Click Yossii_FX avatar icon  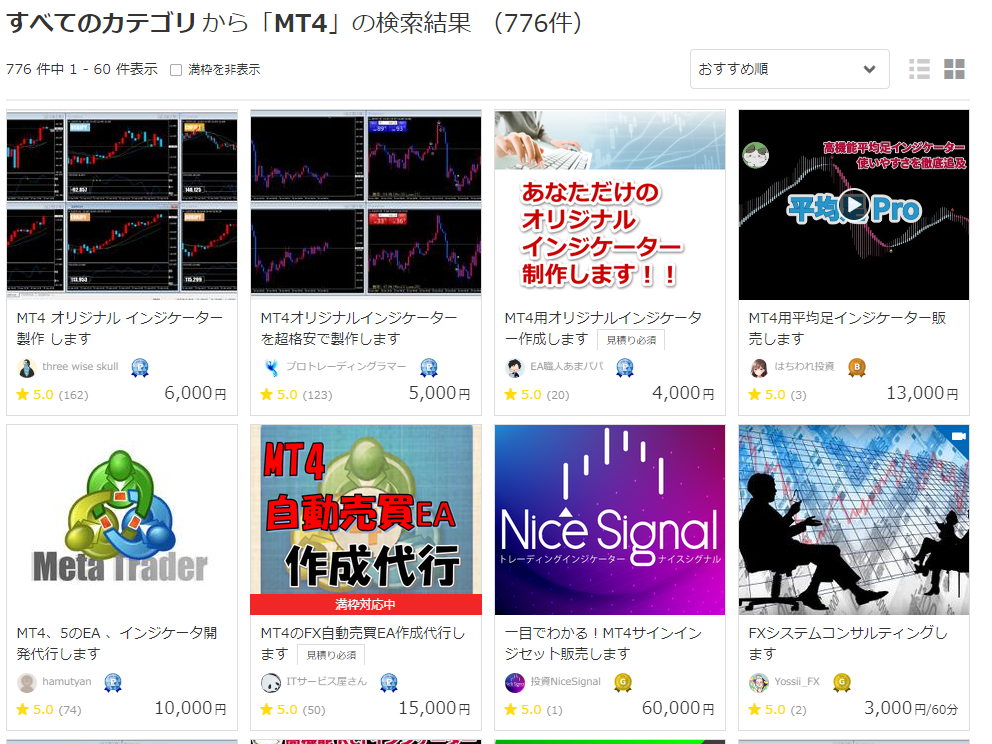click(x=759, y=683)
